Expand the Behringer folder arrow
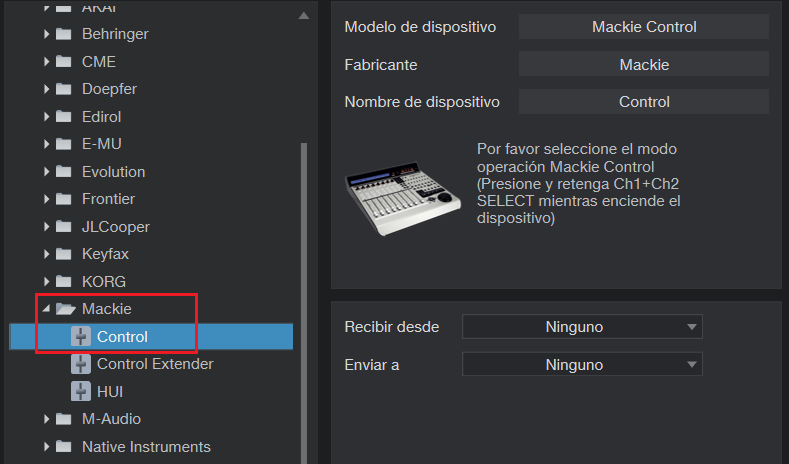Image resolution: width=789 pixels, height=464 pixels. click(x=46, y=34)
